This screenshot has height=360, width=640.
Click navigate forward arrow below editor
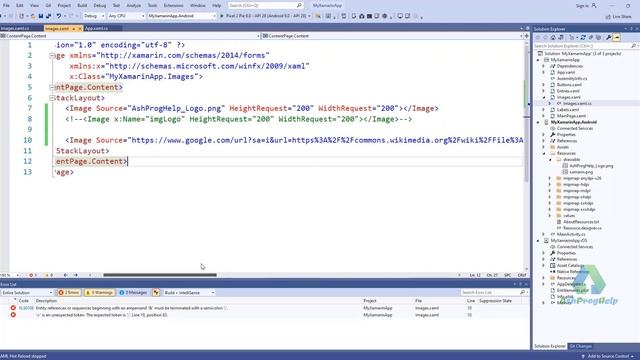tap(76, 275)
